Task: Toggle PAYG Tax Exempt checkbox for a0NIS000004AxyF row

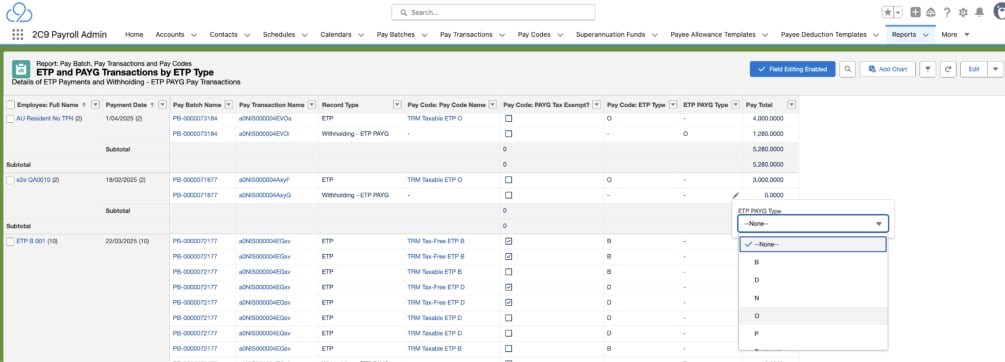Action: point(508,180)
